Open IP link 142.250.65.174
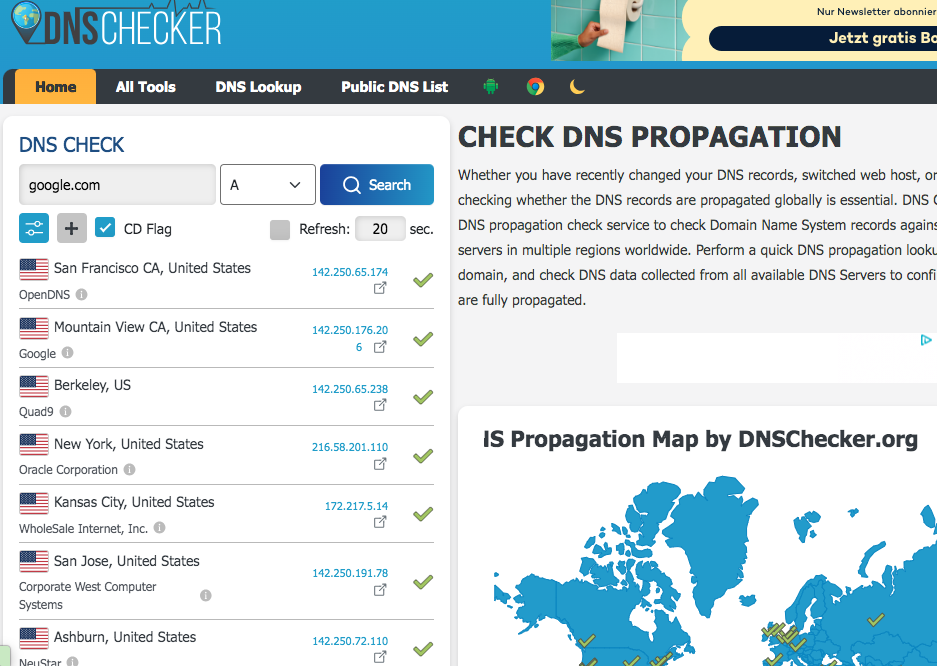This screenshot has width=937, height=666. tap(350, 272)
